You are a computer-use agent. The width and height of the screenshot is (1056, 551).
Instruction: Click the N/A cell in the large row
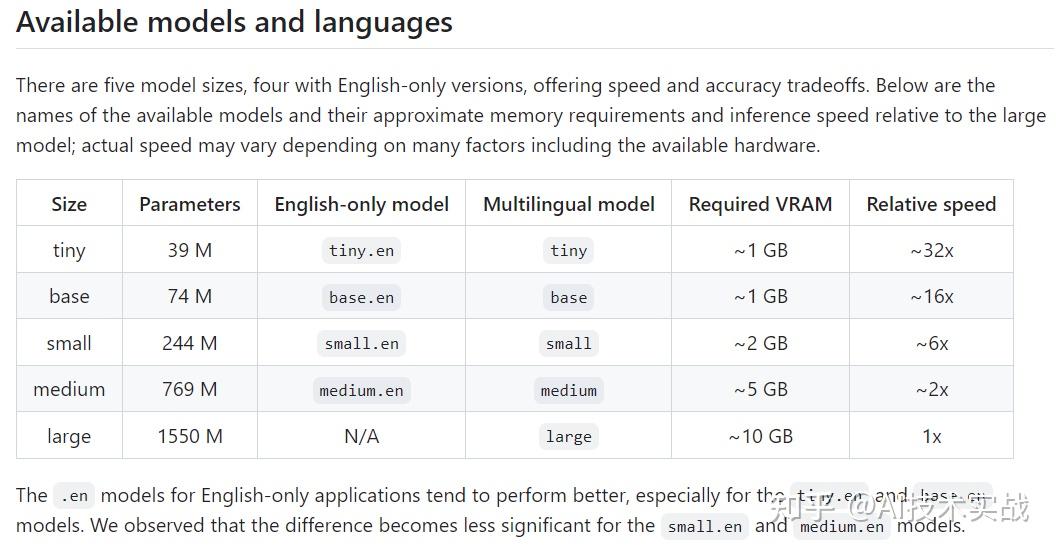(361, 436)
